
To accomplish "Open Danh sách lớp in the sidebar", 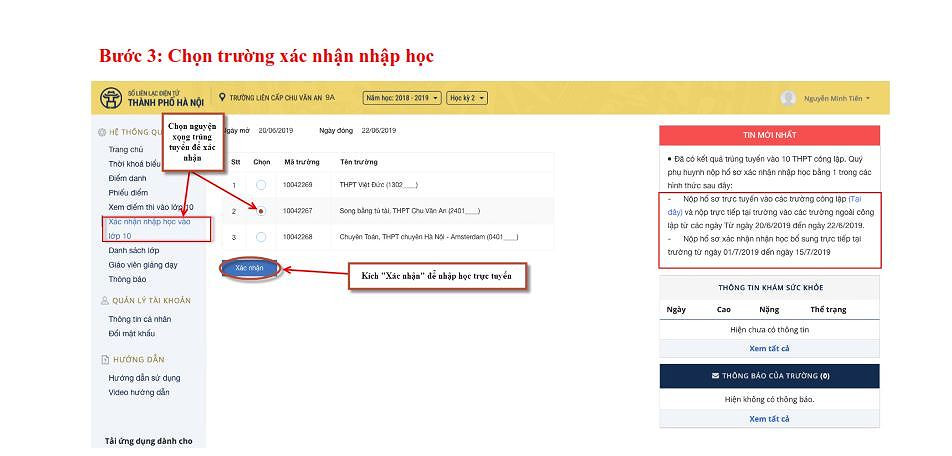I will [x=134, y=250].
